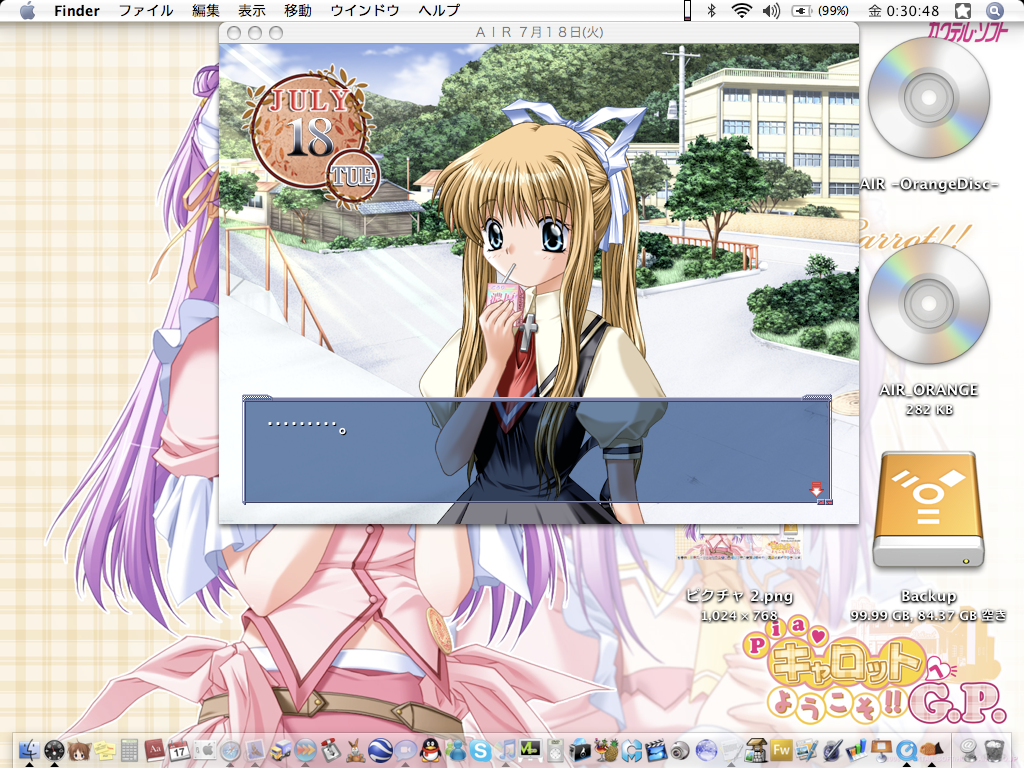Open the 表示 menu

tap(251, 10)
